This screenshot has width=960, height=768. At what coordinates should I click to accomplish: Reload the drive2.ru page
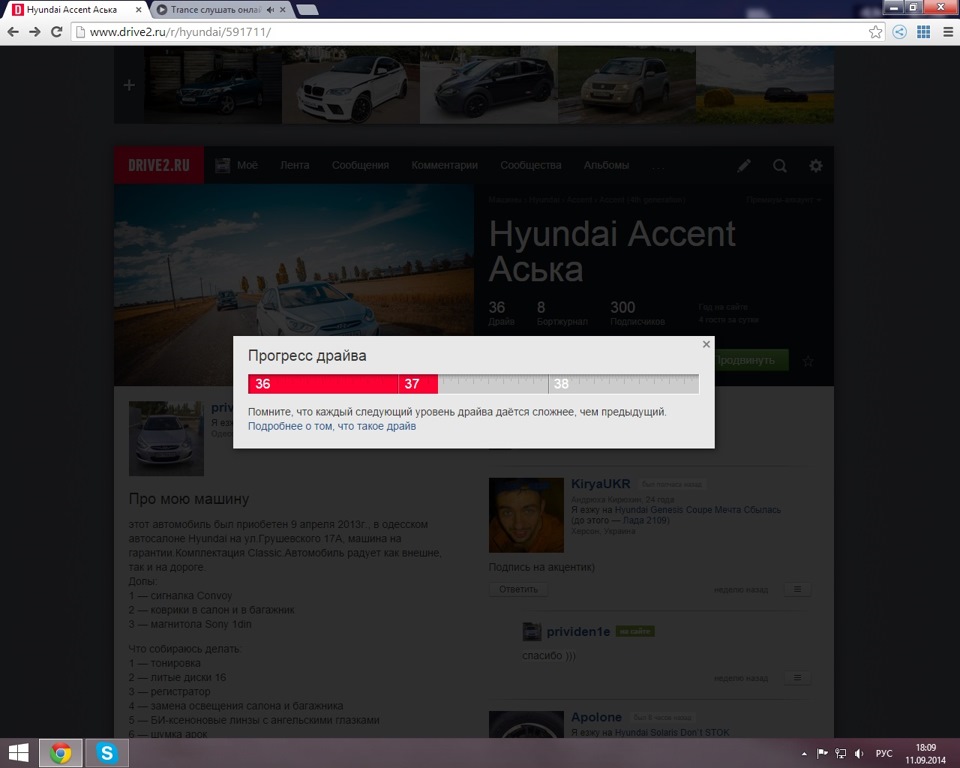pos(56,32)
